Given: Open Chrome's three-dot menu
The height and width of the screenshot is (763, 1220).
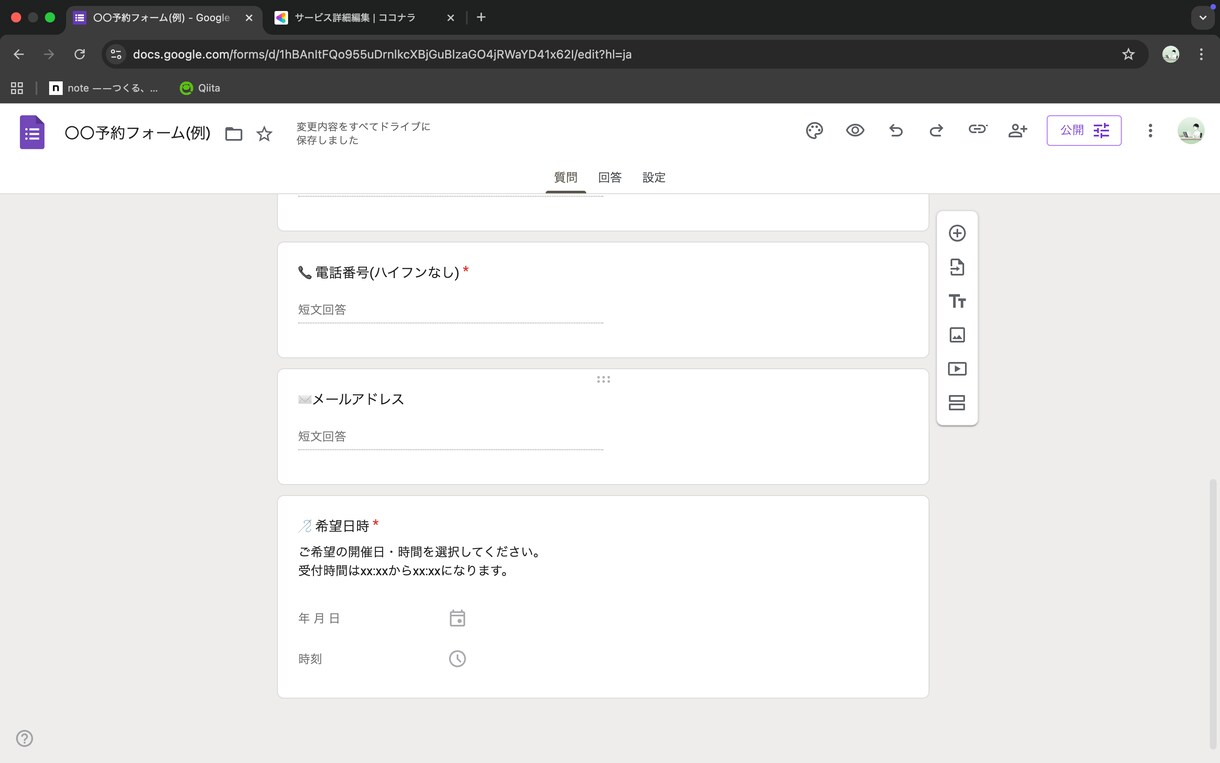Looking at the screenshot, I should click(1201, 54).
